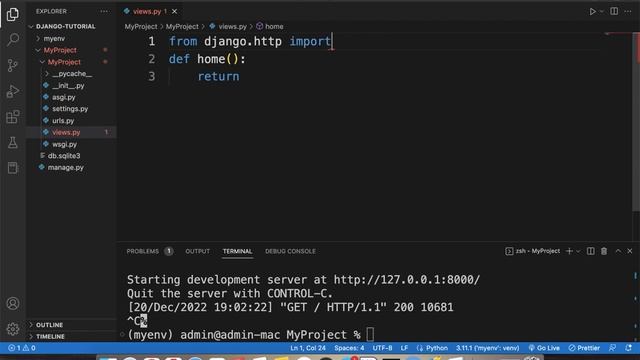Image resolution: width=640 pixels, height=360 pixels.
Task: Split the editor to the right
Action: (x=614, y=11)
